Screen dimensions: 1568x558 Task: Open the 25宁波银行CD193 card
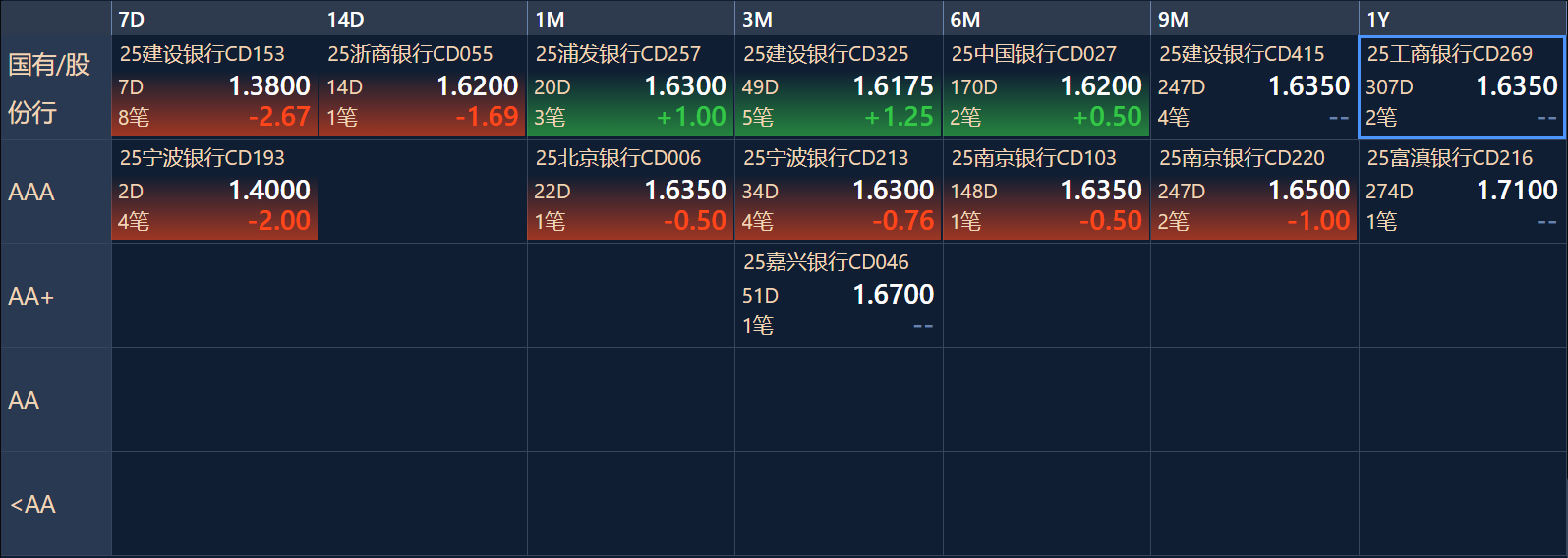214,191
